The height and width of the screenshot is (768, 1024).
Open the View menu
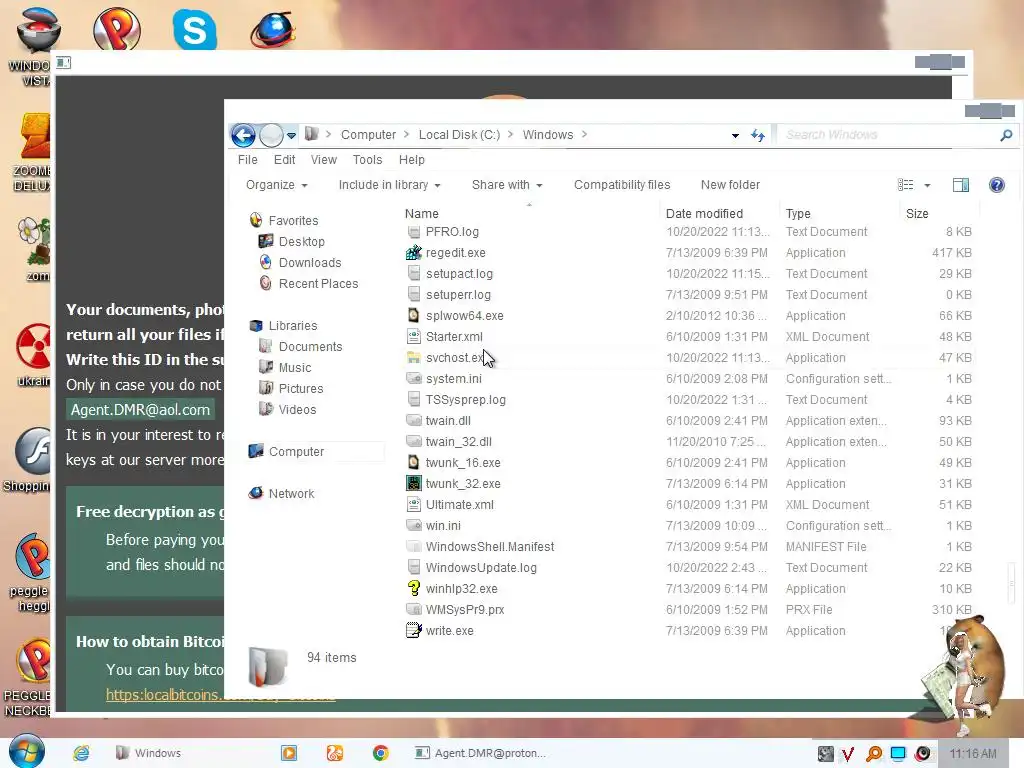coord(323,160)
